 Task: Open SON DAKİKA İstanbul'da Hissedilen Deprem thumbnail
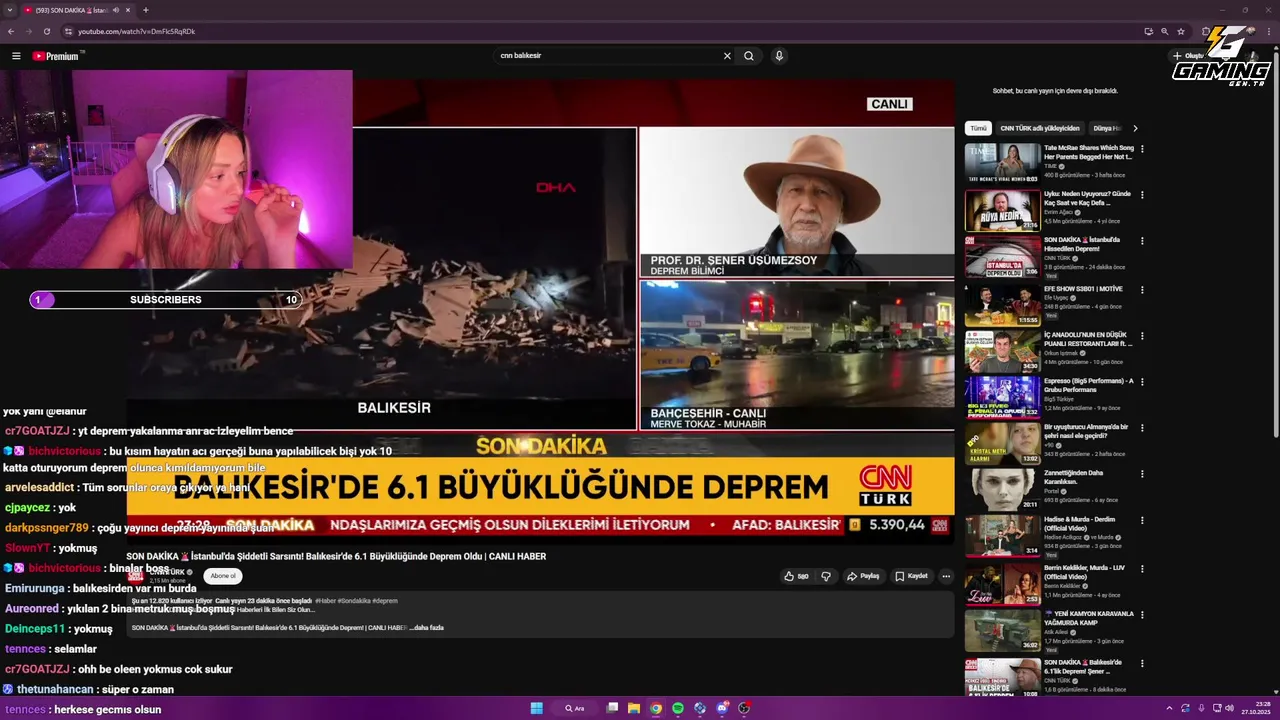(x=1002, y=257)
